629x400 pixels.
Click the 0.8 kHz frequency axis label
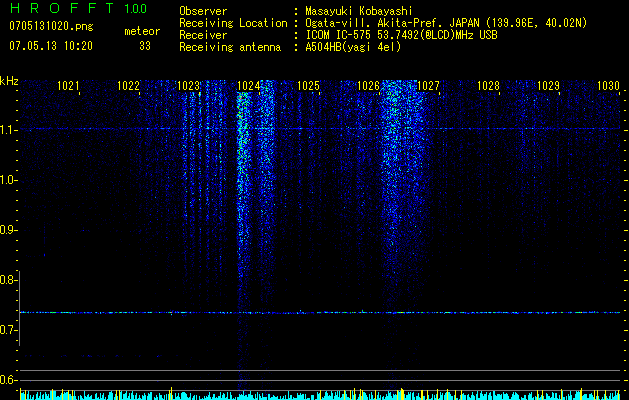point(7,280)
